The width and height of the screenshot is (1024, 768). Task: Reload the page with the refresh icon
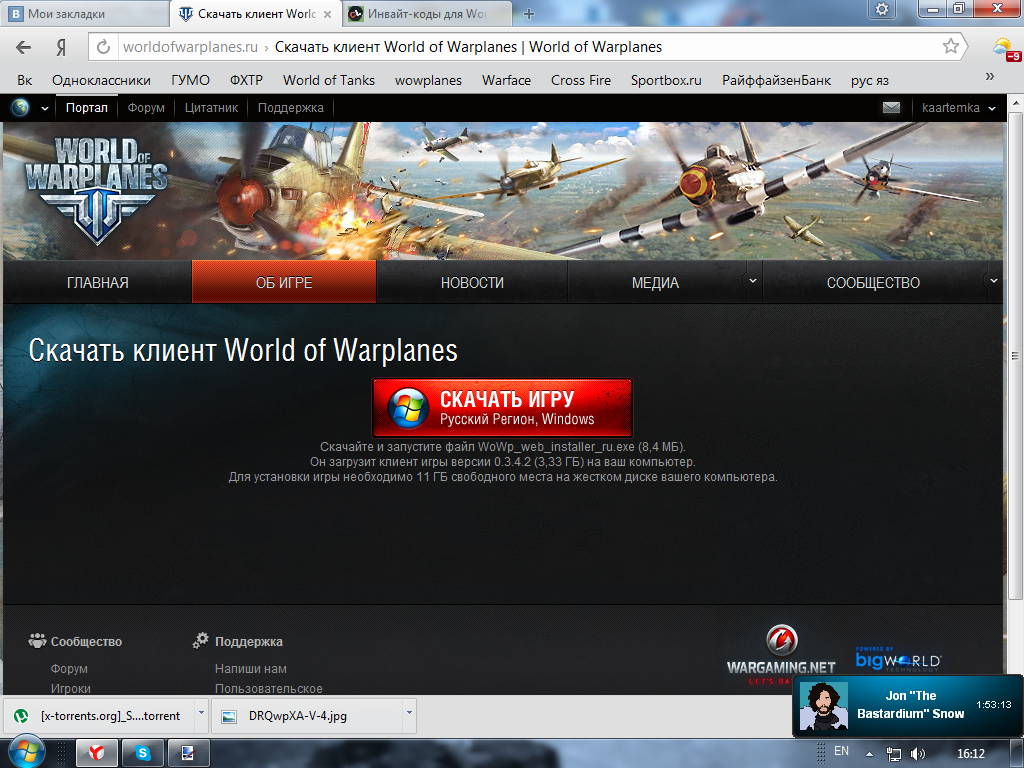tap(103, 47)
